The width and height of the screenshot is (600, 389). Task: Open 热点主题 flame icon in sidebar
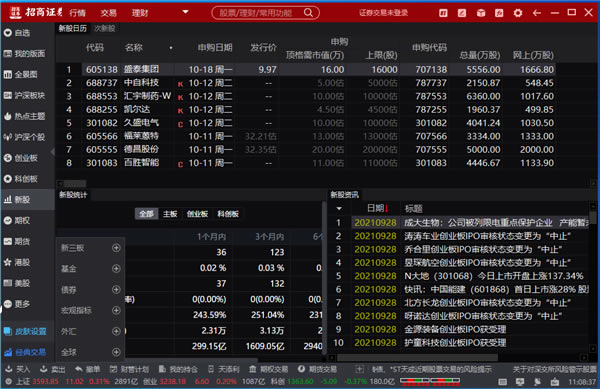tap(8, 116)
